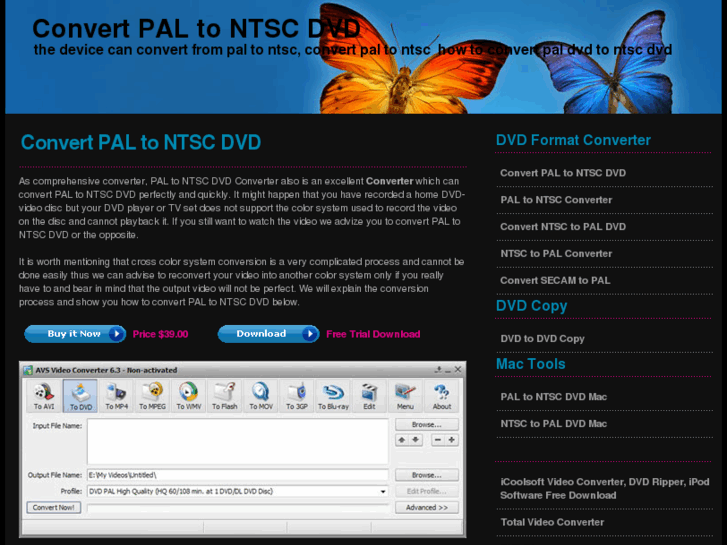Open the DVD to DVD Copy link

[542, 339]
